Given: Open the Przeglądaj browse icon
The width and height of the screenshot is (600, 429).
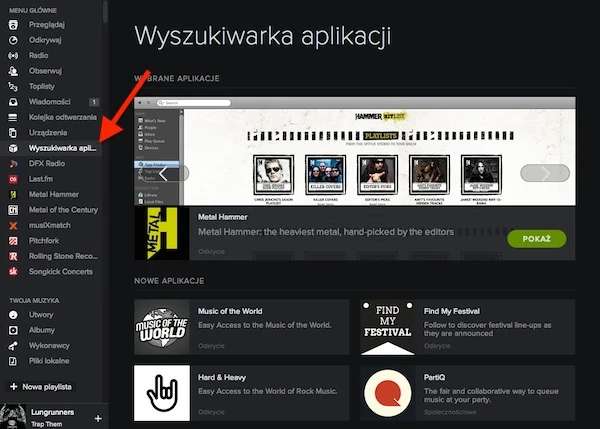Looking at the screenshot, I should tap(13, 25).
